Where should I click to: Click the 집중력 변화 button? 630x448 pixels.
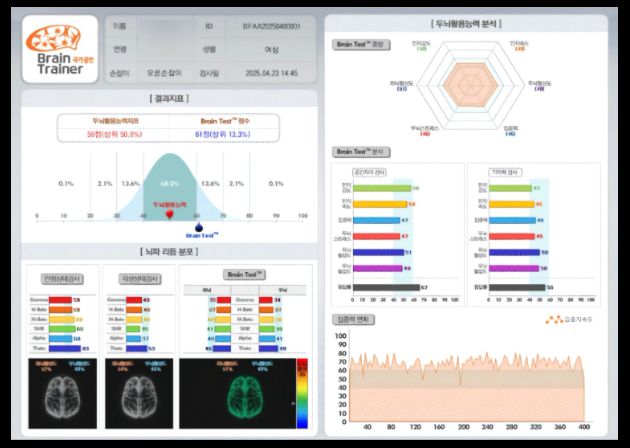(353, 320)
